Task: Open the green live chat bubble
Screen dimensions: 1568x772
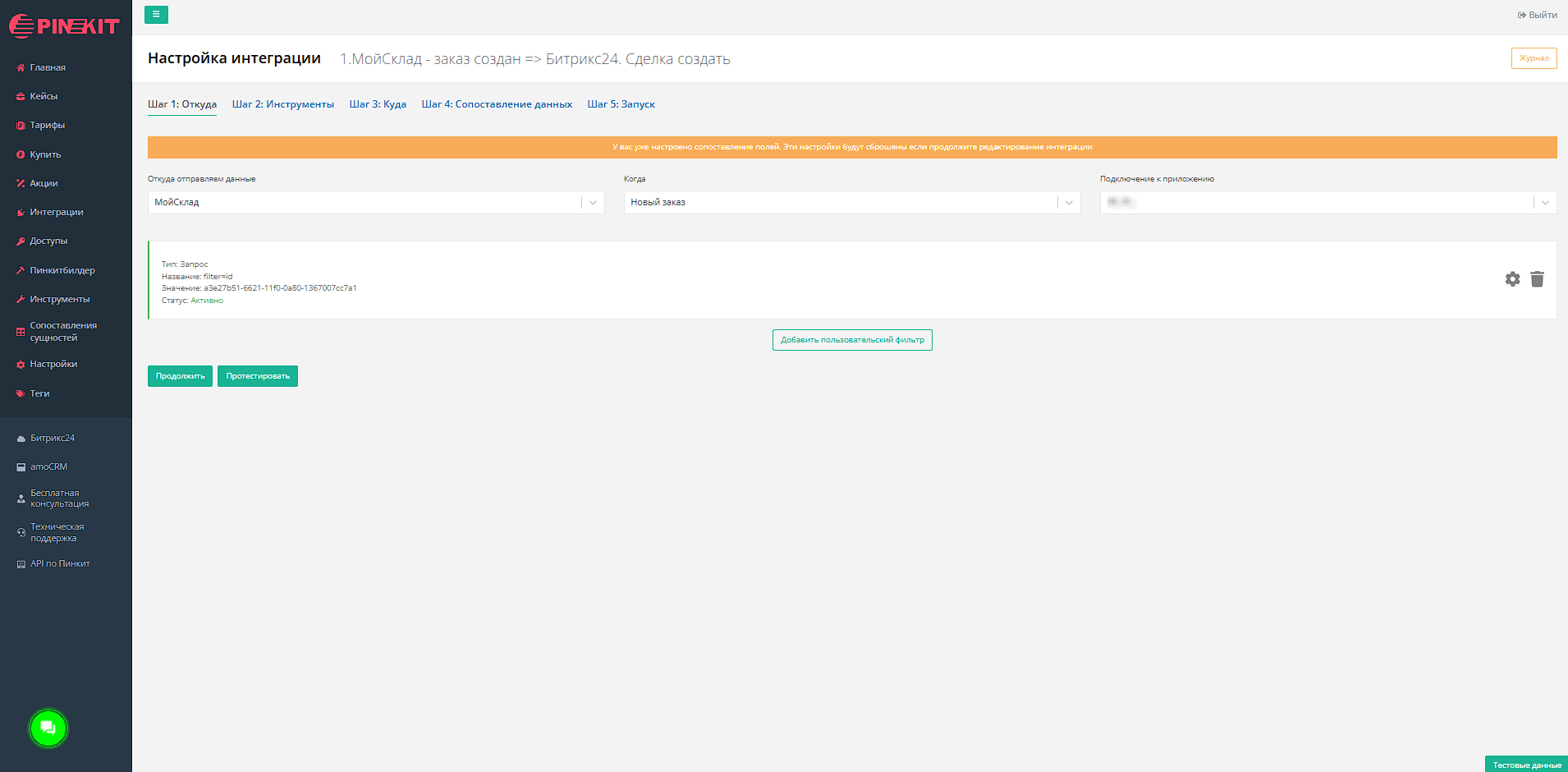Action: click(x=48, y=728)
